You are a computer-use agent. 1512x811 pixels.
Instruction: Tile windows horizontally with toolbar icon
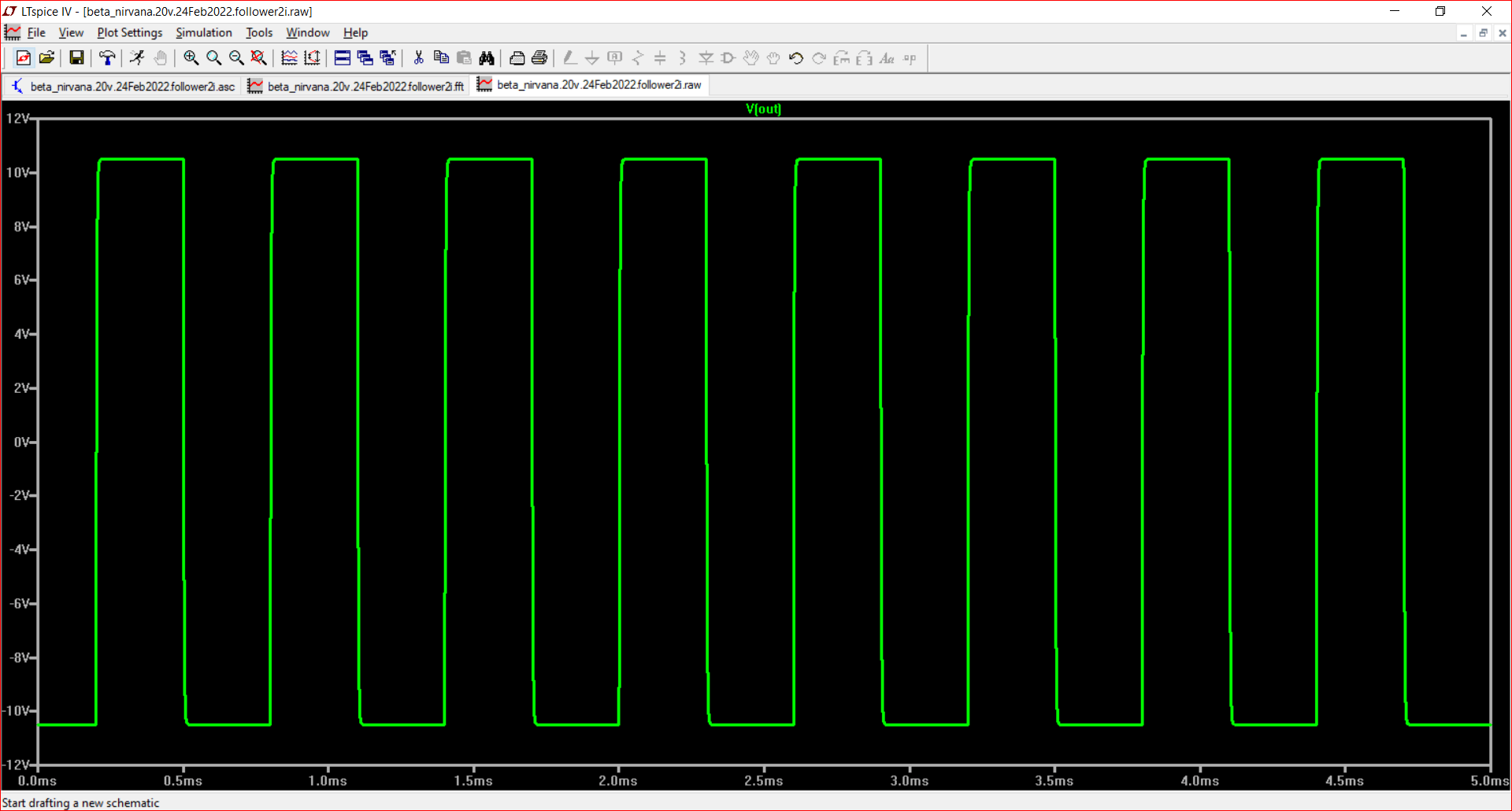pos(343,58)
